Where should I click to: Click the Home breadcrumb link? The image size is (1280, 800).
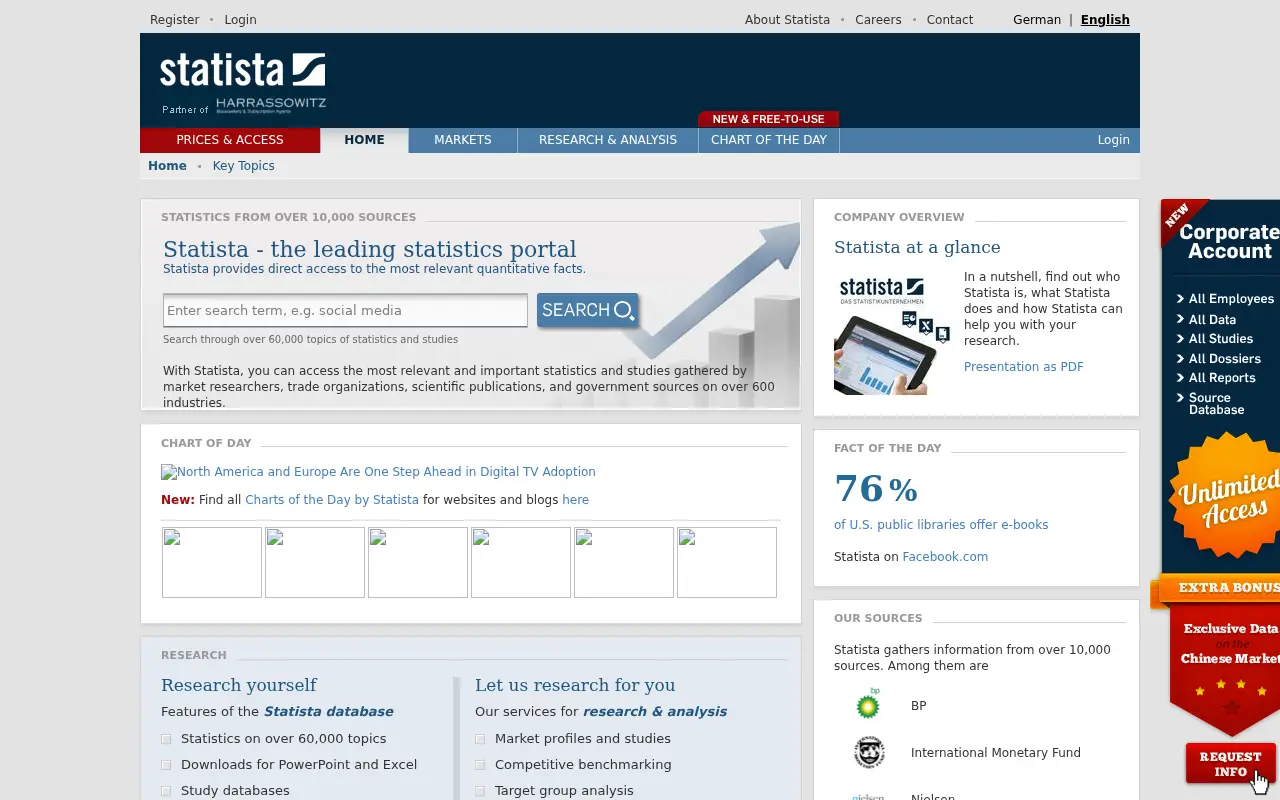point(167,166)
